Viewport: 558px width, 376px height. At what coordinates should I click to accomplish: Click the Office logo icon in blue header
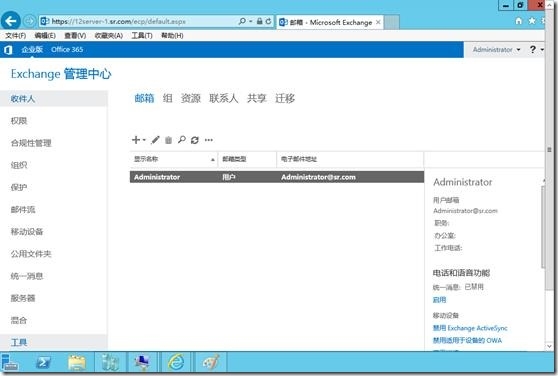8,50
